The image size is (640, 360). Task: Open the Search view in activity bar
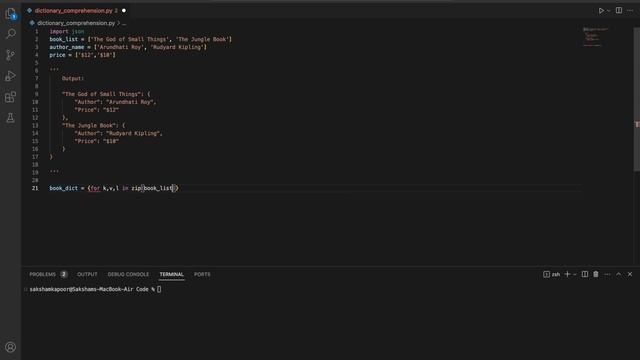(11, 33)
